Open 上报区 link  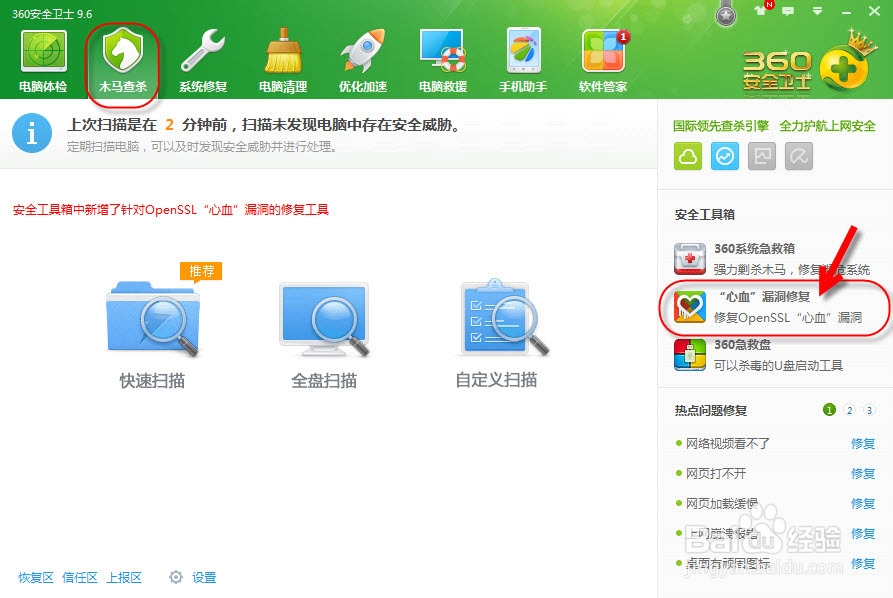pos(124,577)
